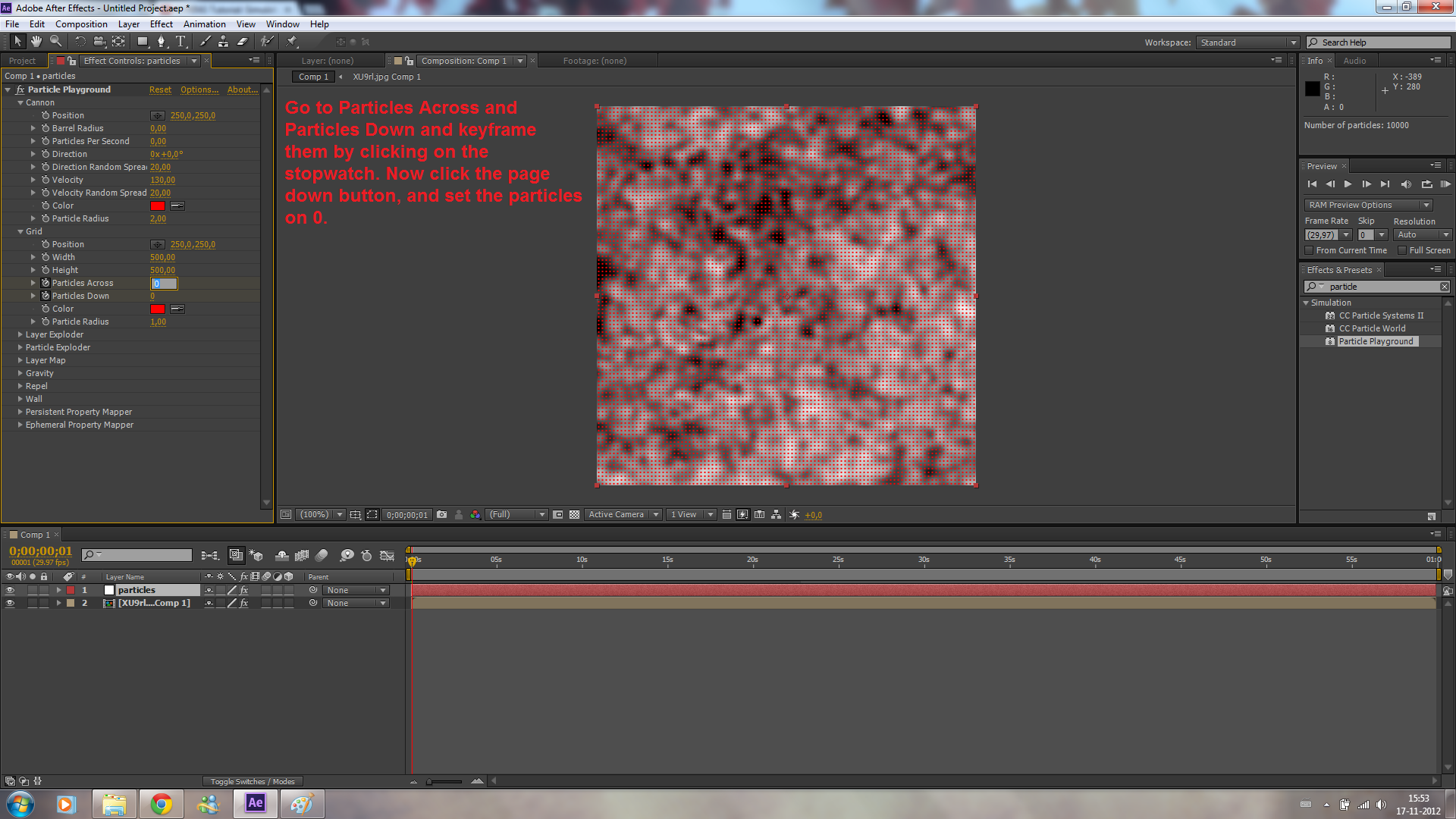The image size is (1456, 819).
Task: Open the Animation menu
Action: 204,24
